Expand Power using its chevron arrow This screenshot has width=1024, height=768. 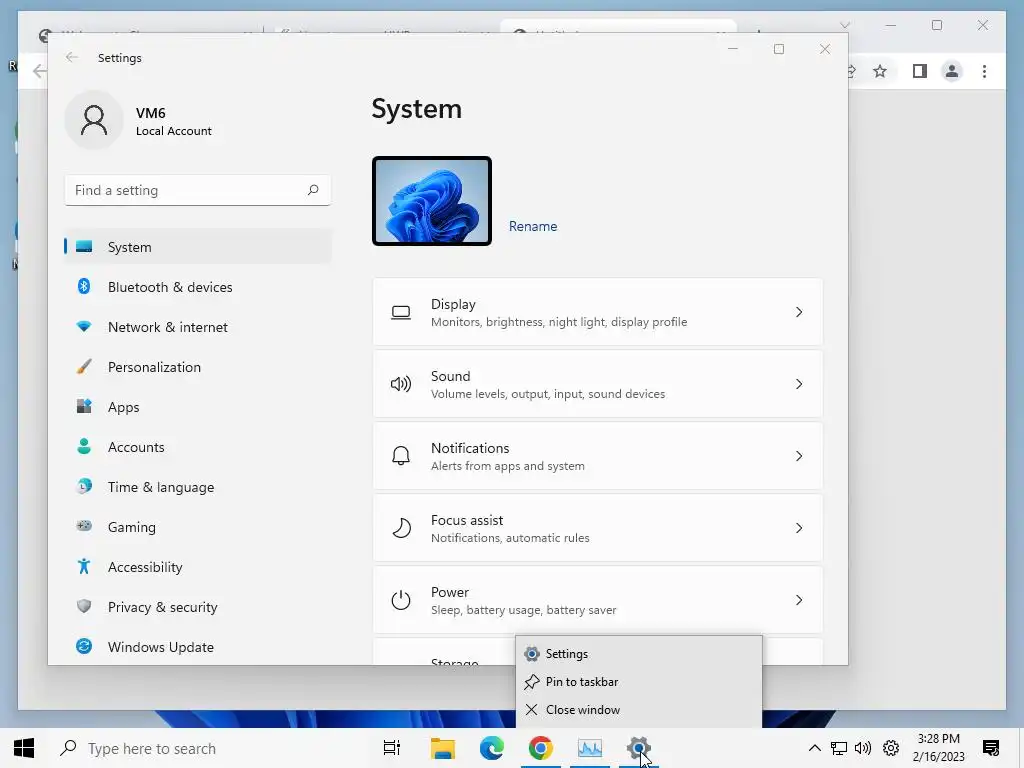[799, 600]
